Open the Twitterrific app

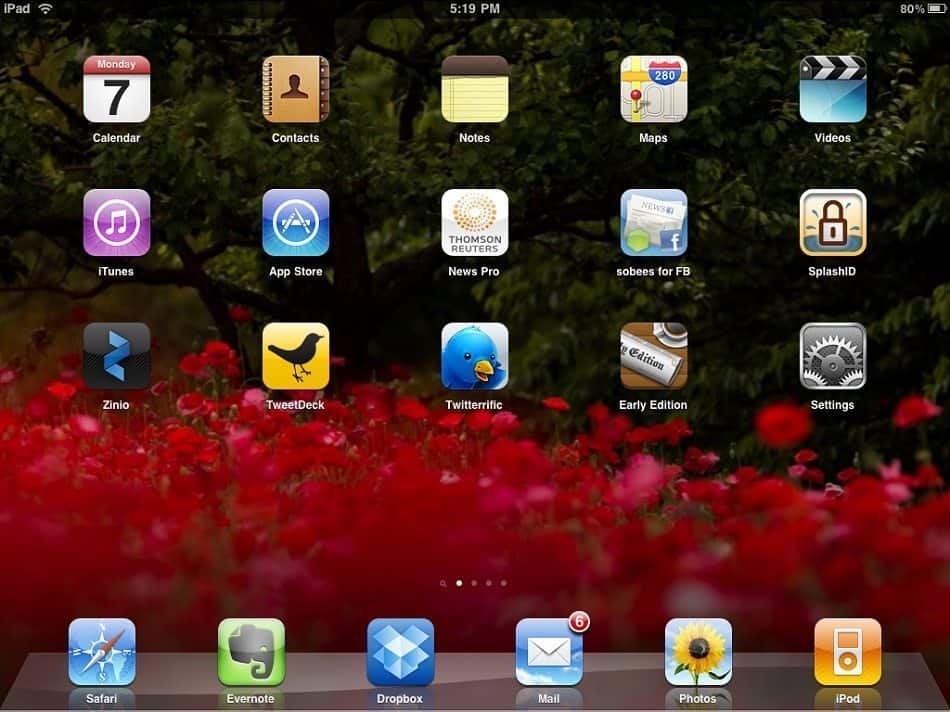pos(474,356)
